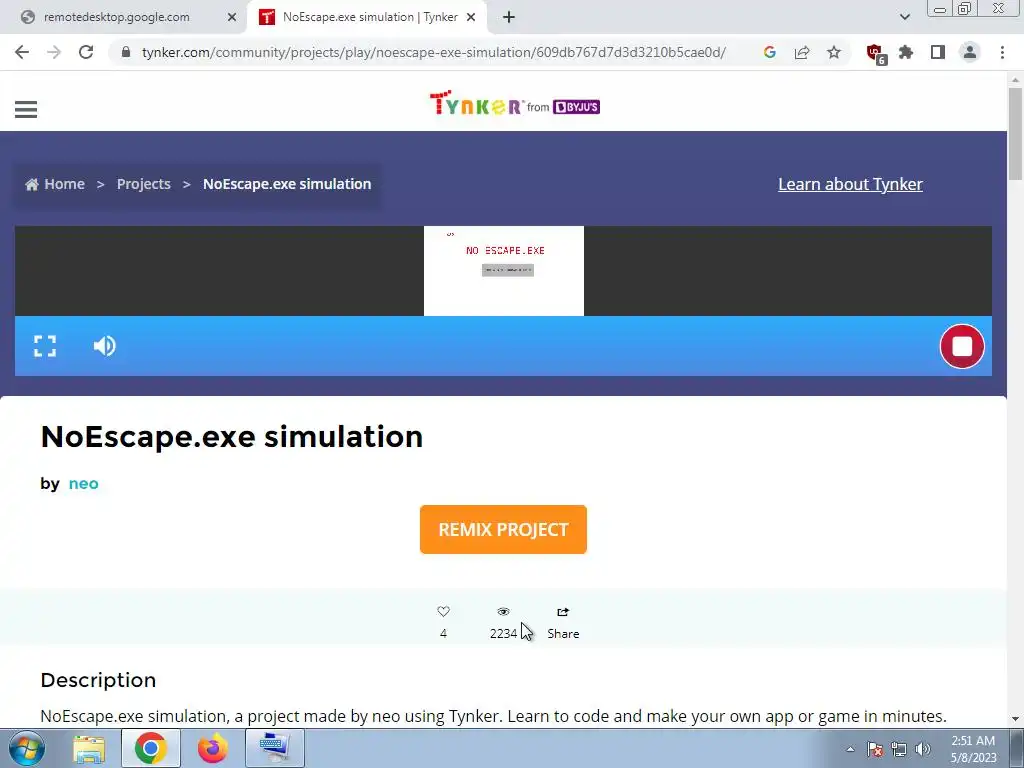1024x768 pixels.
Task: Like the project with the heart icon
Action: coord(443,612)
